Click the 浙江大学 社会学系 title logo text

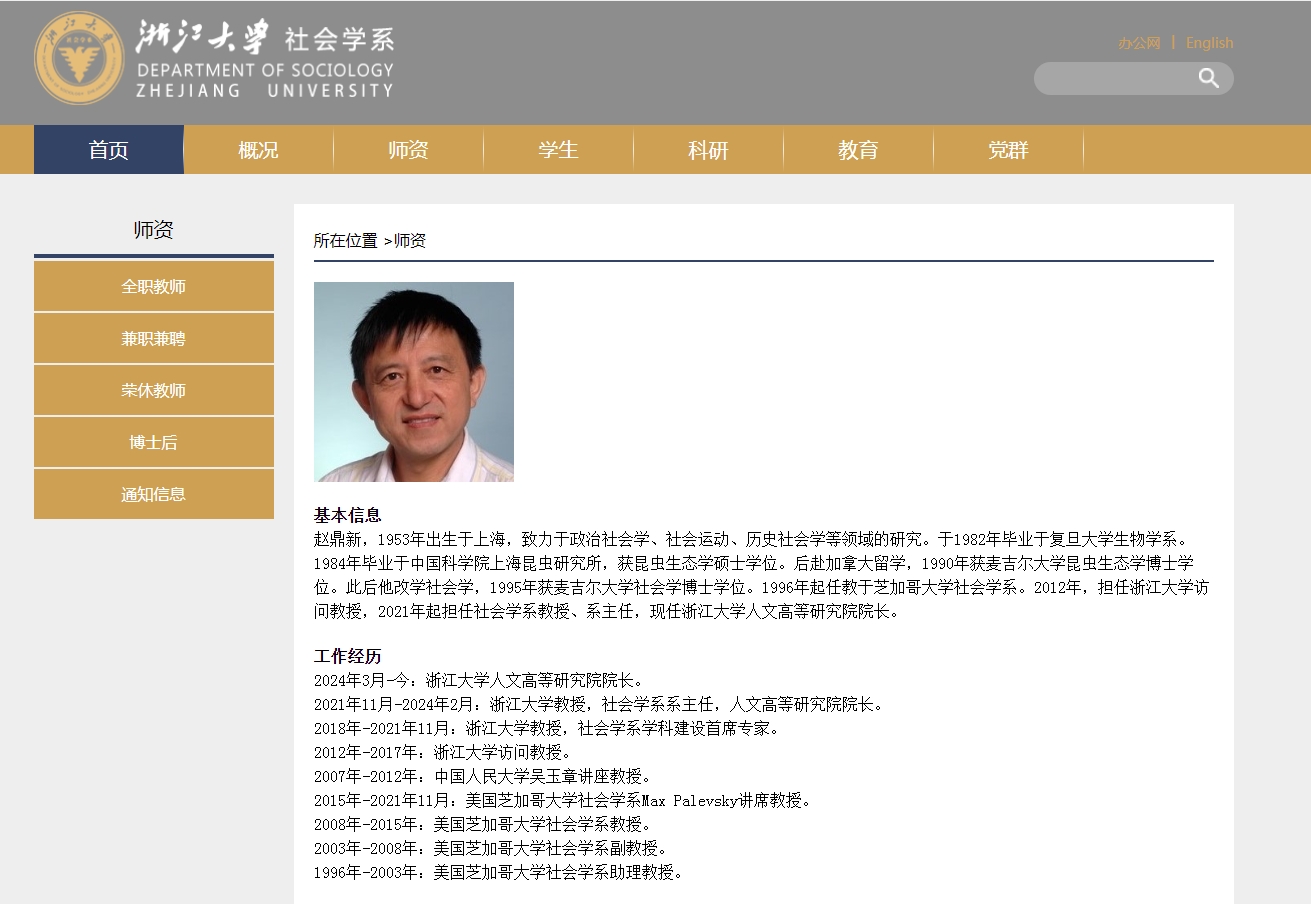pos(265,58)
